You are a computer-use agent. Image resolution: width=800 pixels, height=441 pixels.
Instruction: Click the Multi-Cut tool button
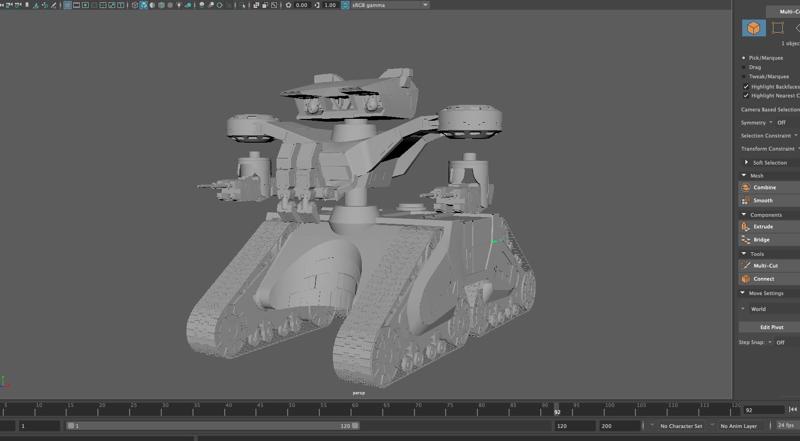[769, 266]
